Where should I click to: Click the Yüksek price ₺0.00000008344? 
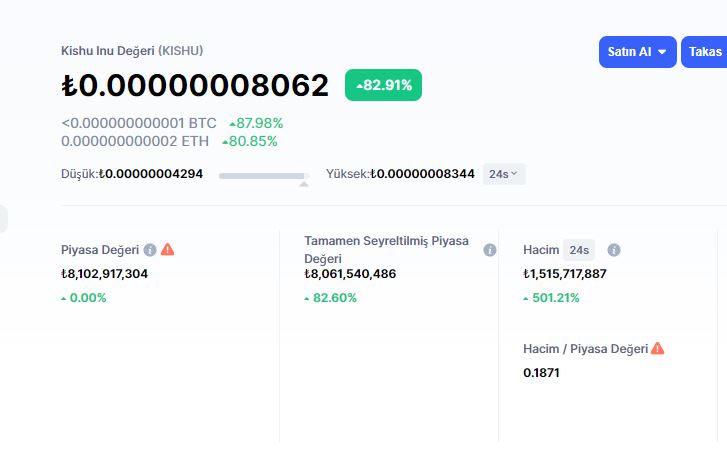422,174
